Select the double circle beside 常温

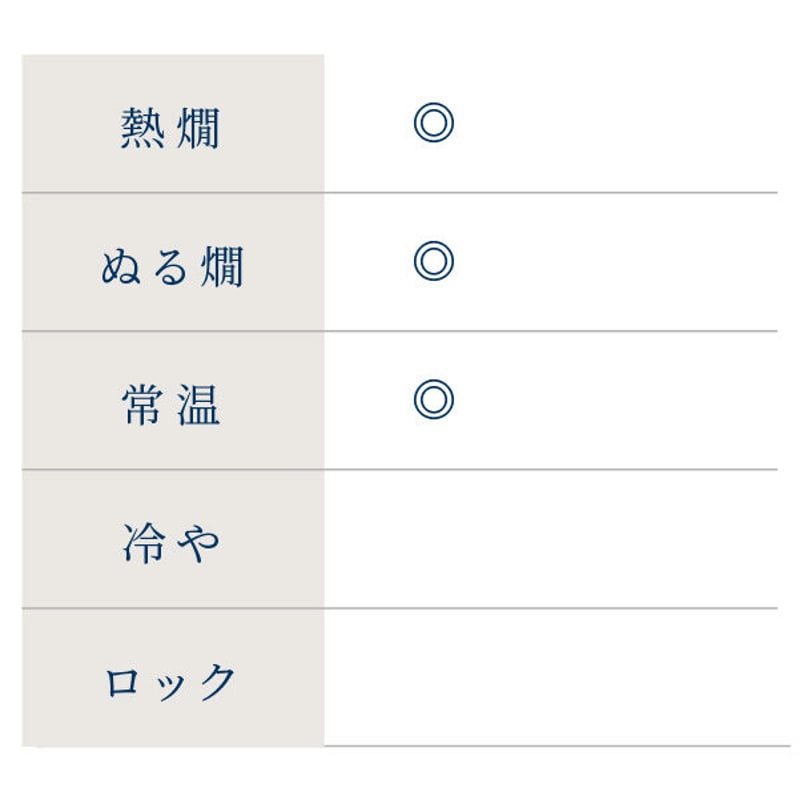tap(434, 399)
